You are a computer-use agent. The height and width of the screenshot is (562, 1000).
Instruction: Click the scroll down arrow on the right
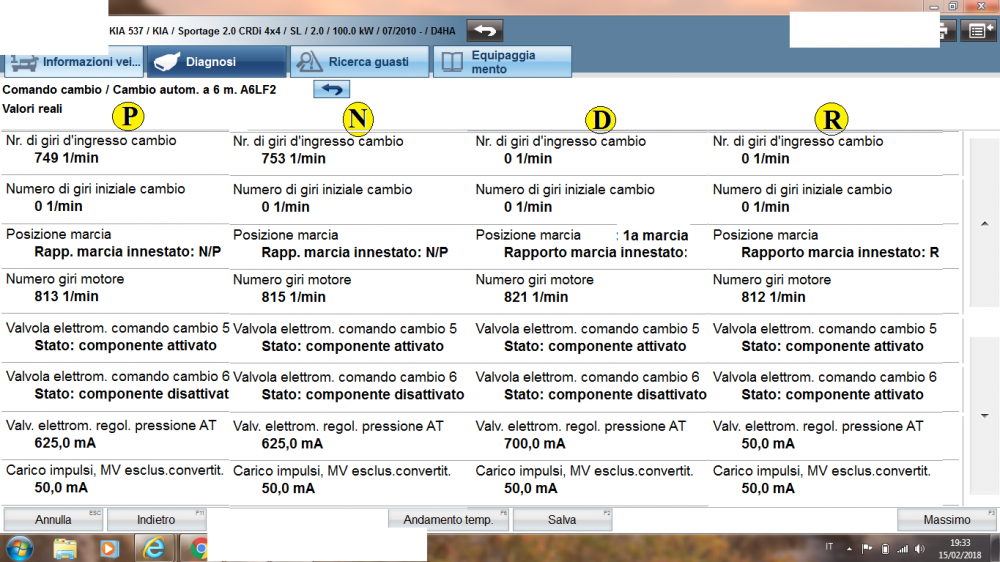(985, 415)
